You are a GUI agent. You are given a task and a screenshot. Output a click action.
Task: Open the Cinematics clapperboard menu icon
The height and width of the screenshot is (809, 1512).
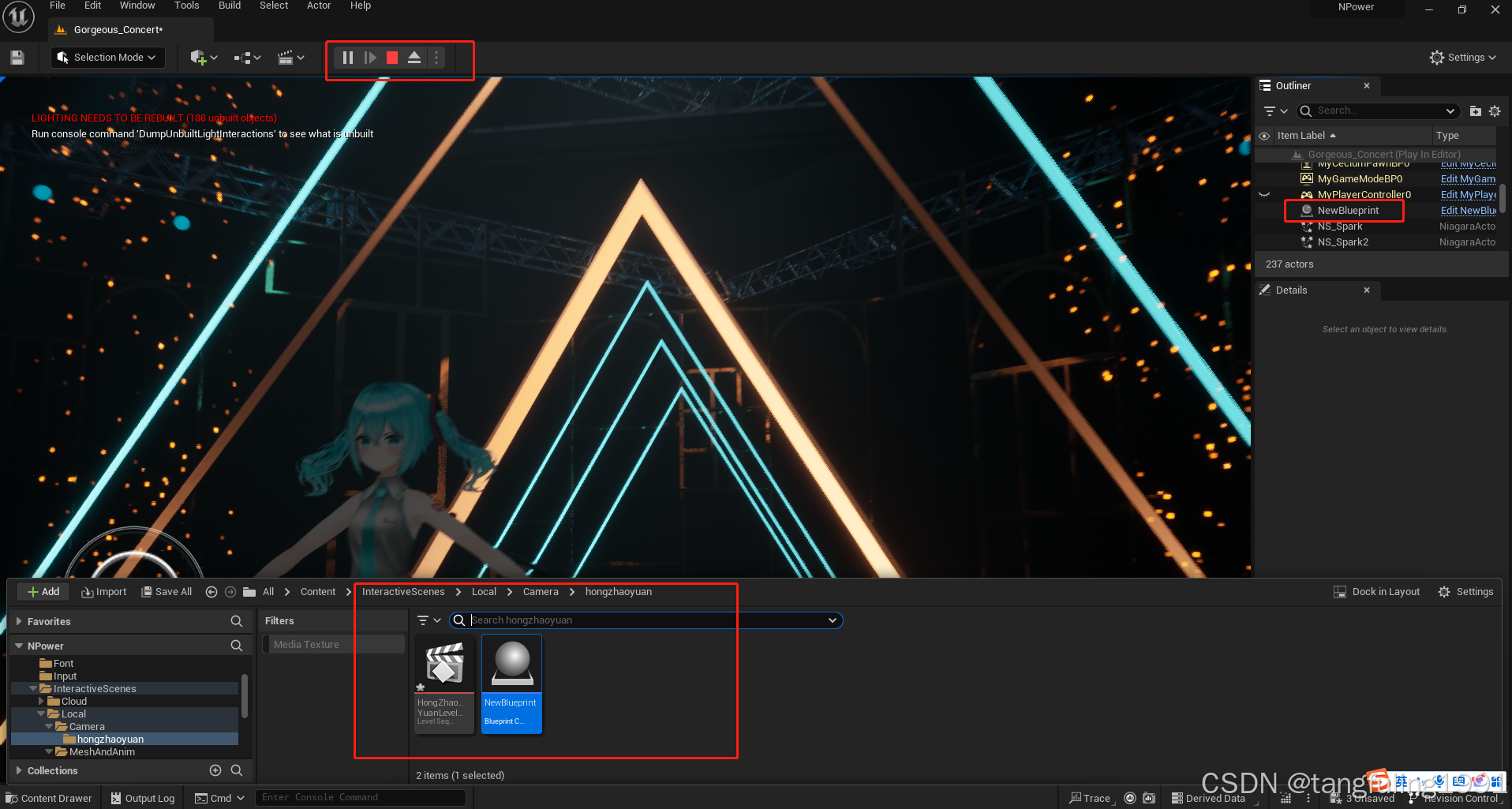tap(290, 58)
